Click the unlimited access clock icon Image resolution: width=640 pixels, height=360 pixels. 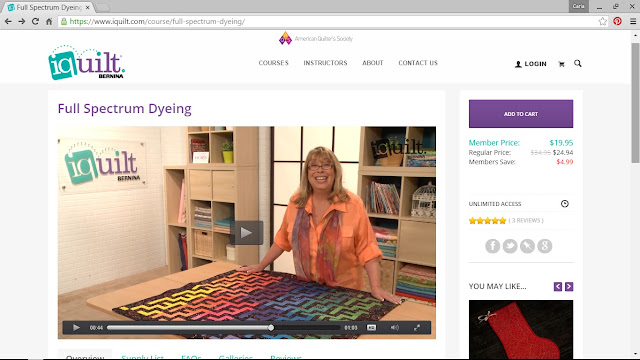point(564,204)
